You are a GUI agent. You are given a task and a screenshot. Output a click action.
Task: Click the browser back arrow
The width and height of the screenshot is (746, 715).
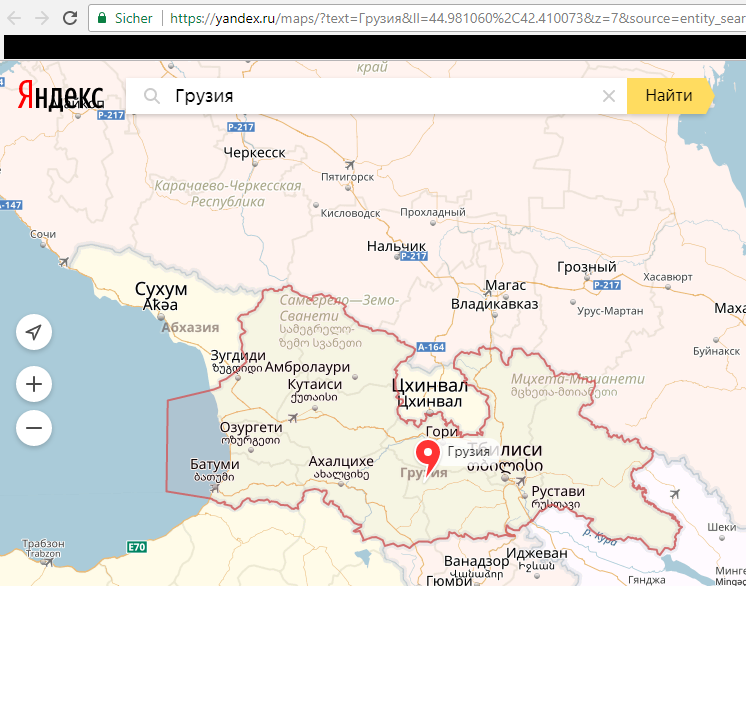tap(14, 18)
